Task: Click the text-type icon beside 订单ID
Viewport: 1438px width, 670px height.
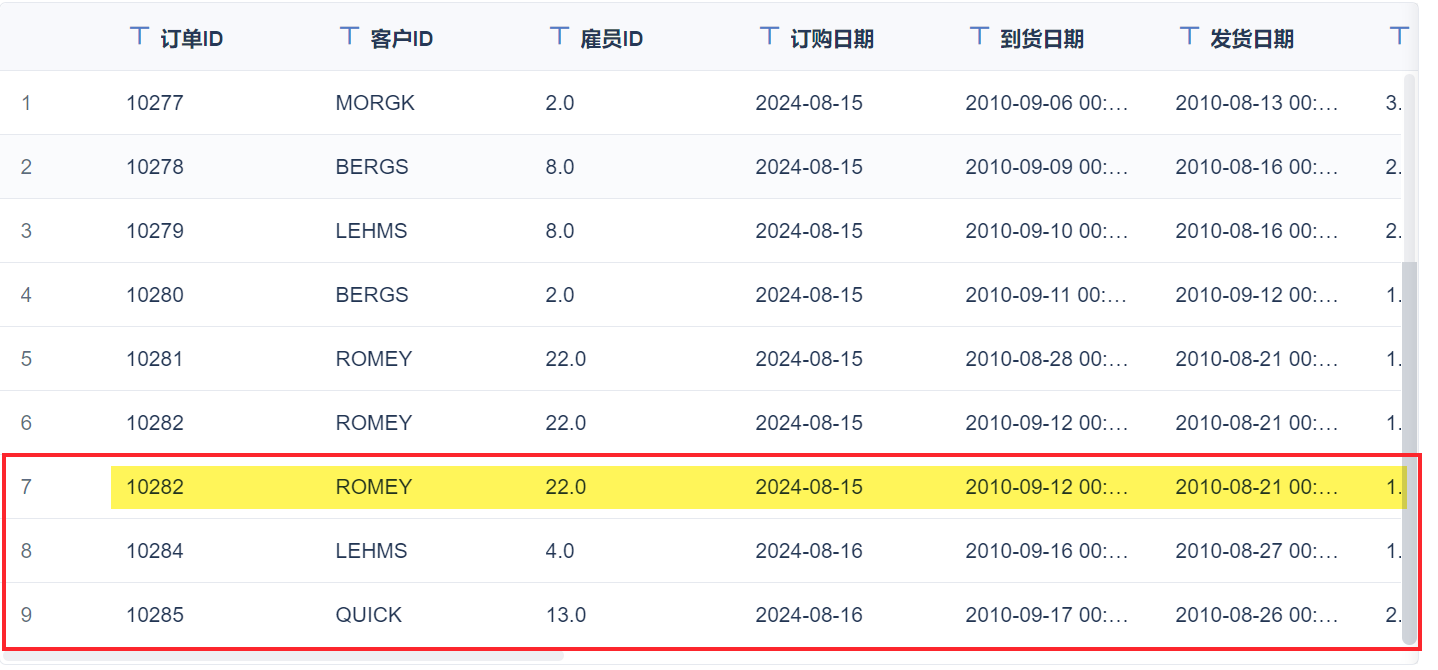Action: pyautogui.click(x=140, y=37)
